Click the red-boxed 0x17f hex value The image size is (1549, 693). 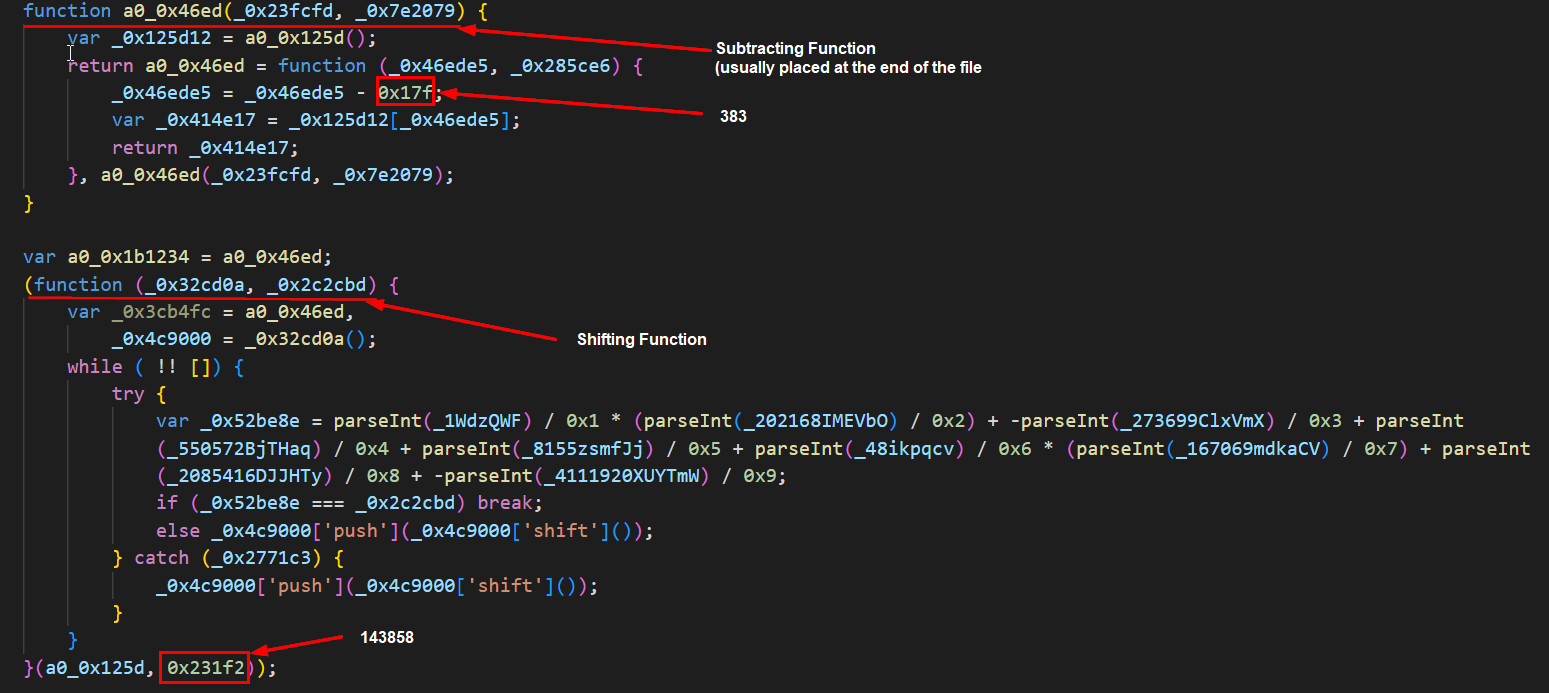pyautogui.click(x=405, y=93)
